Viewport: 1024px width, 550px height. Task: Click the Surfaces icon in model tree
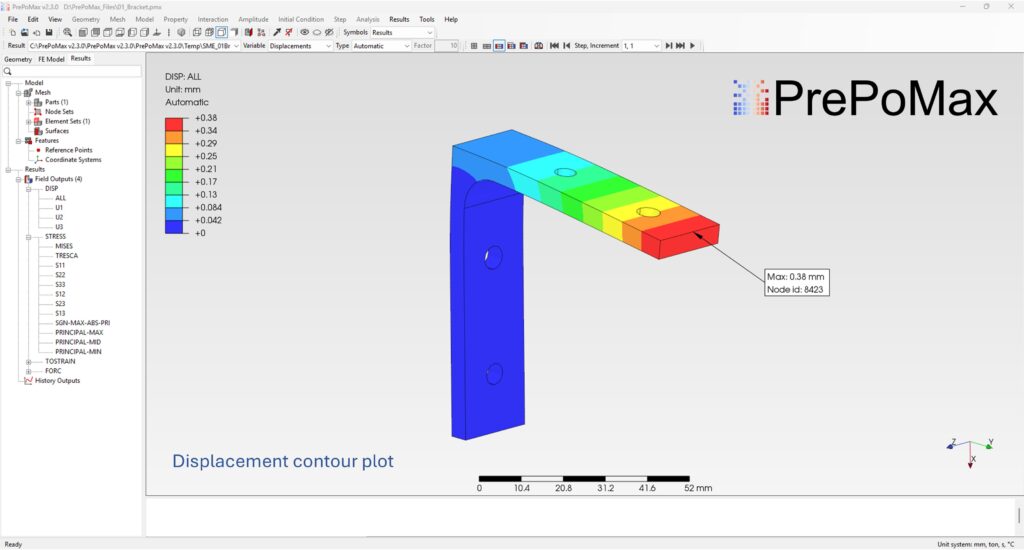[37, 131]
